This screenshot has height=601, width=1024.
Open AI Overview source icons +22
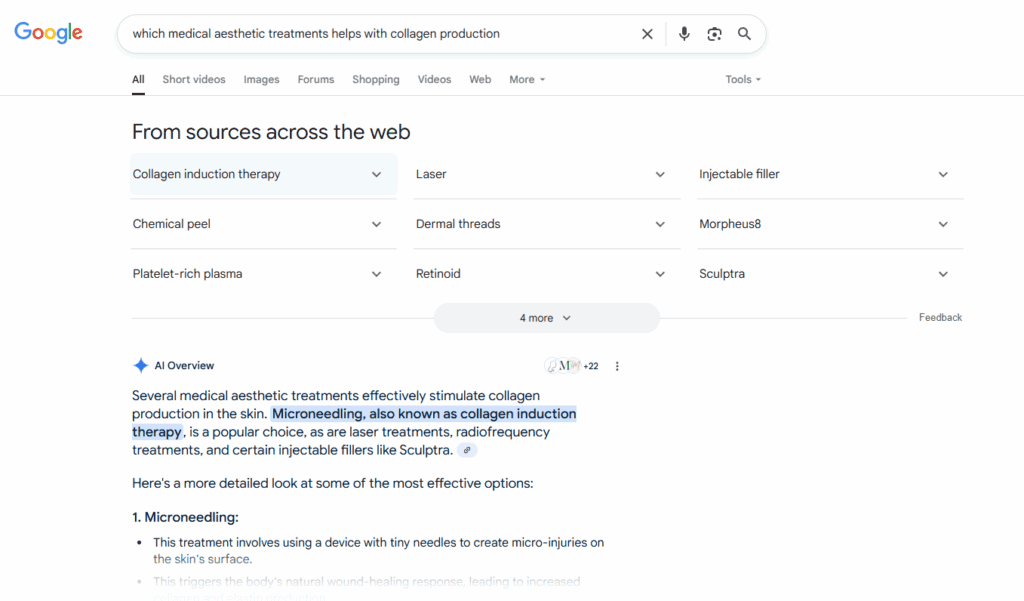[571, 366]
